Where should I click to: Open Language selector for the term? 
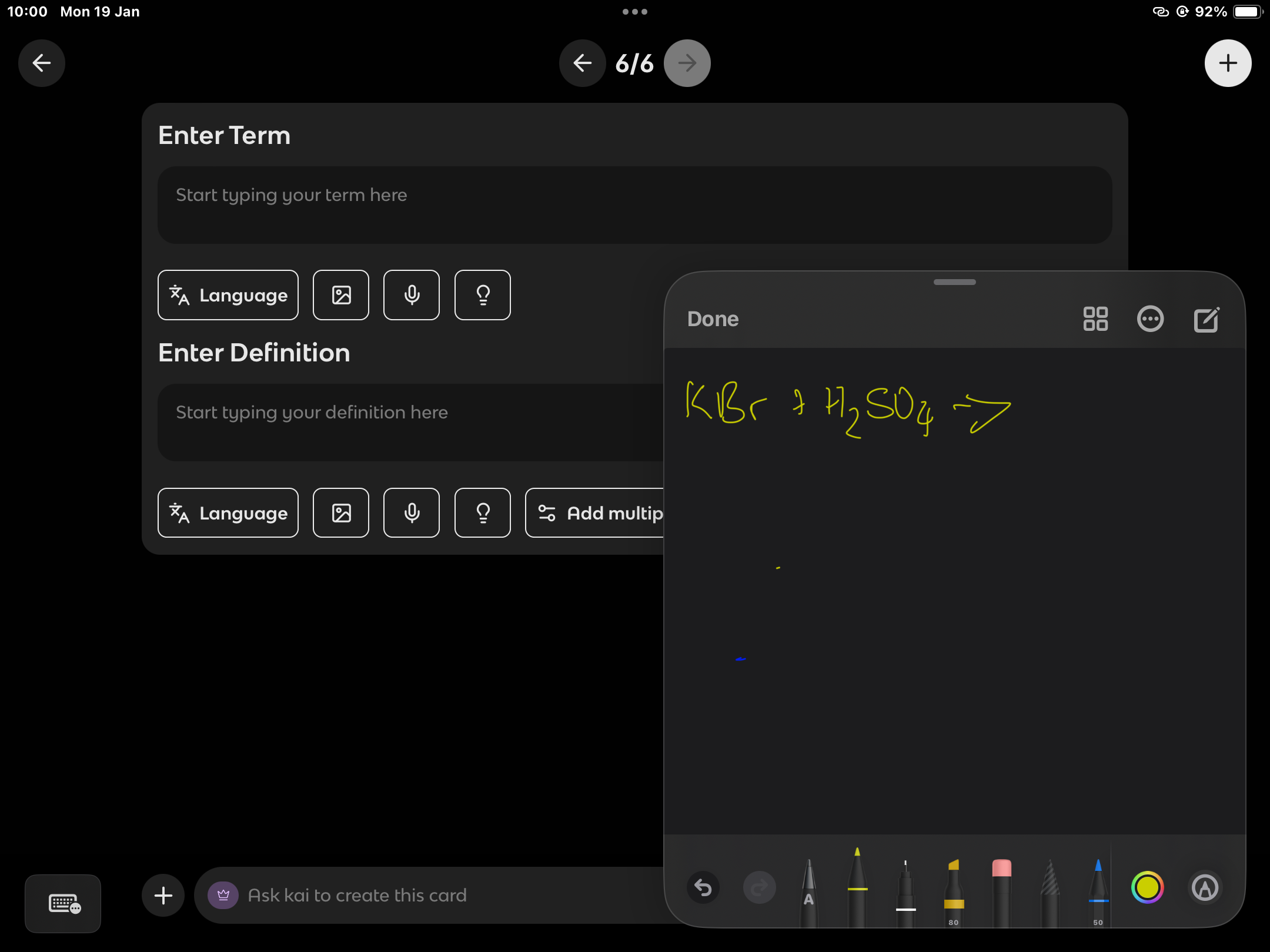228,295
